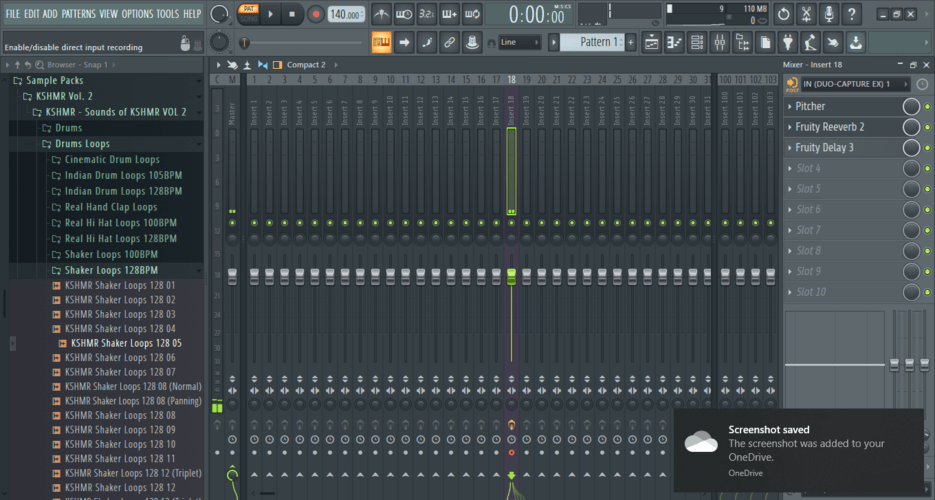Toggle the Mixer window icon

(720, 42)
